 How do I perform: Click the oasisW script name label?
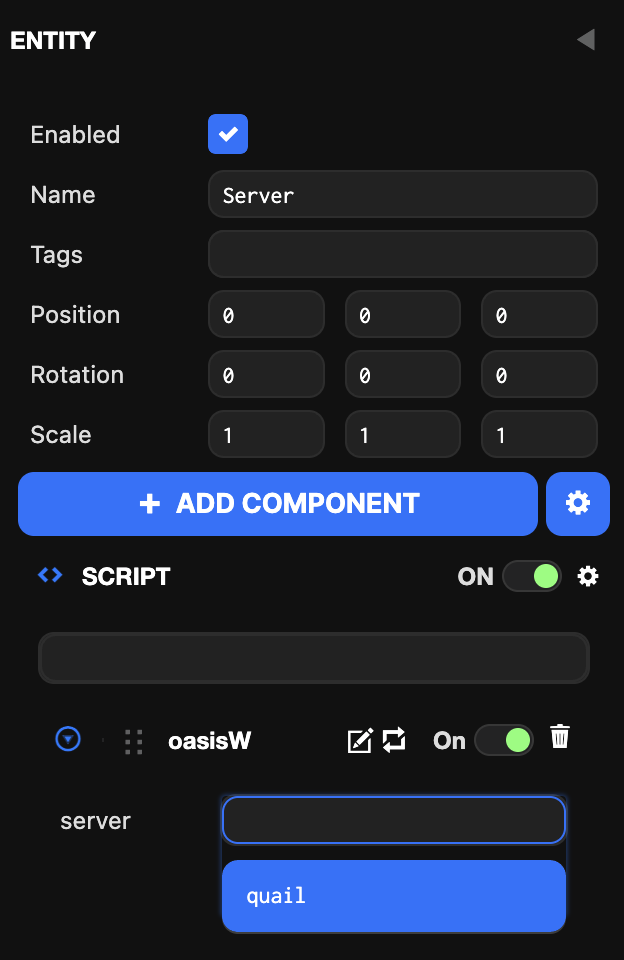pos(209,740)
